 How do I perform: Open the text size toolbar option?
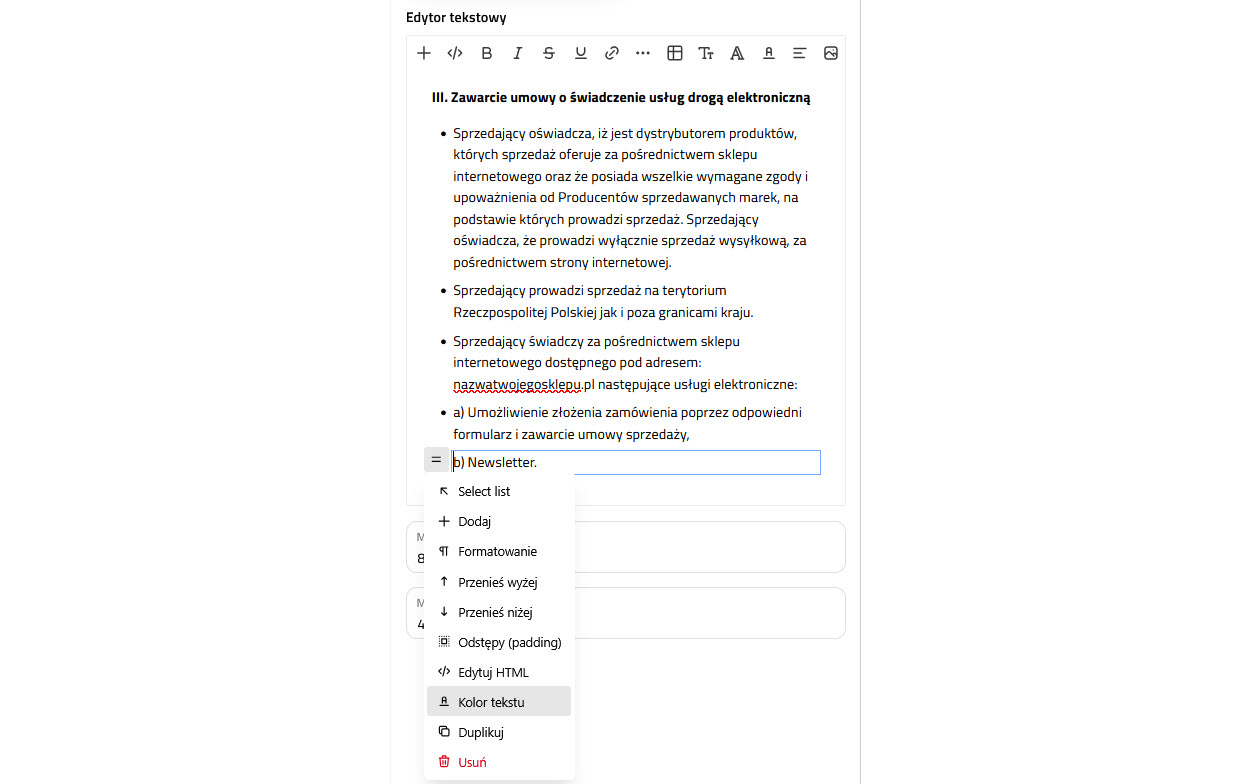[706, 53]
